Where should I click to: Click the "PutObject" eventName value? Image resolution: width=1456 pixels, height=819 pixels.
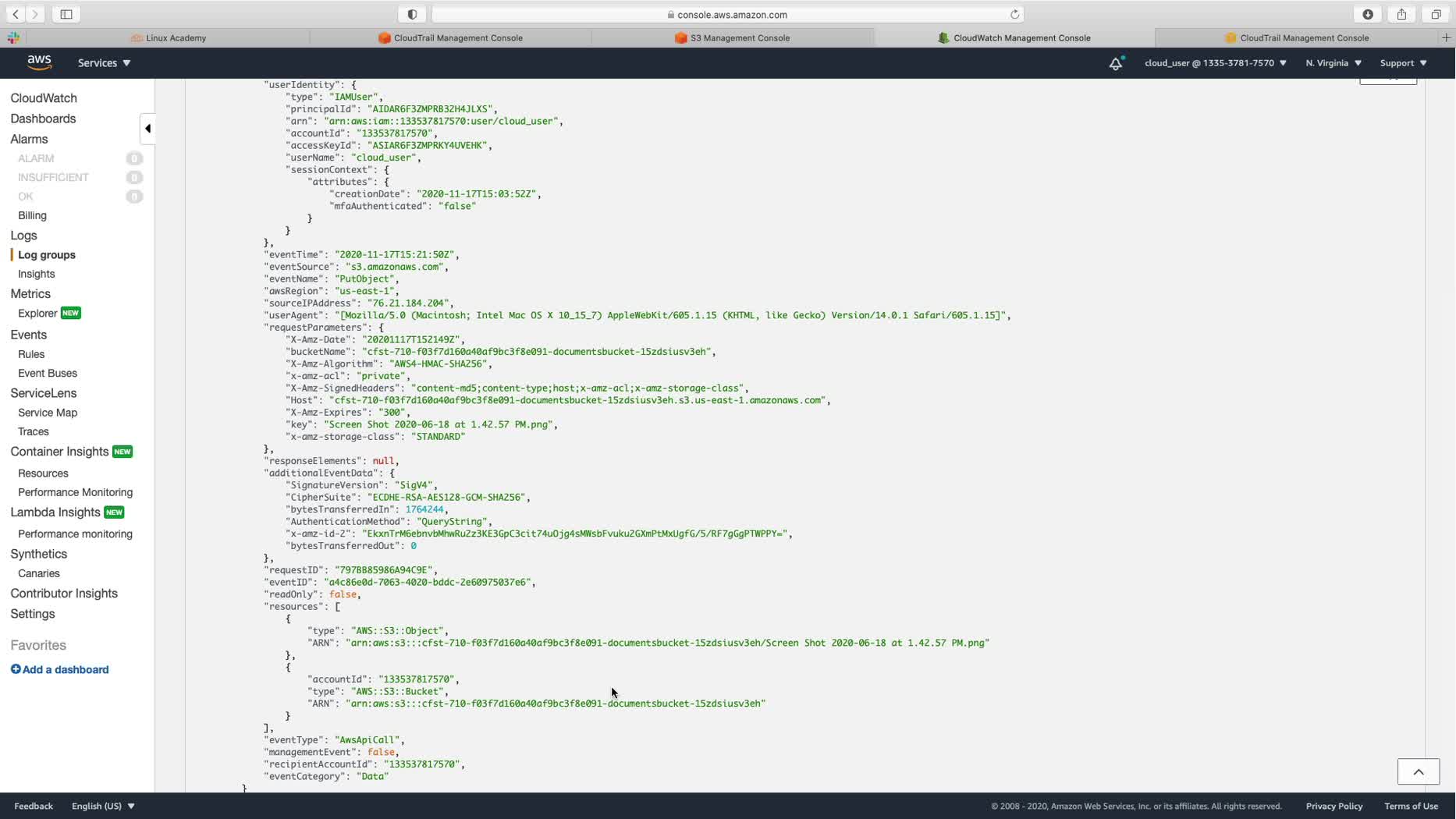[364, 278]
